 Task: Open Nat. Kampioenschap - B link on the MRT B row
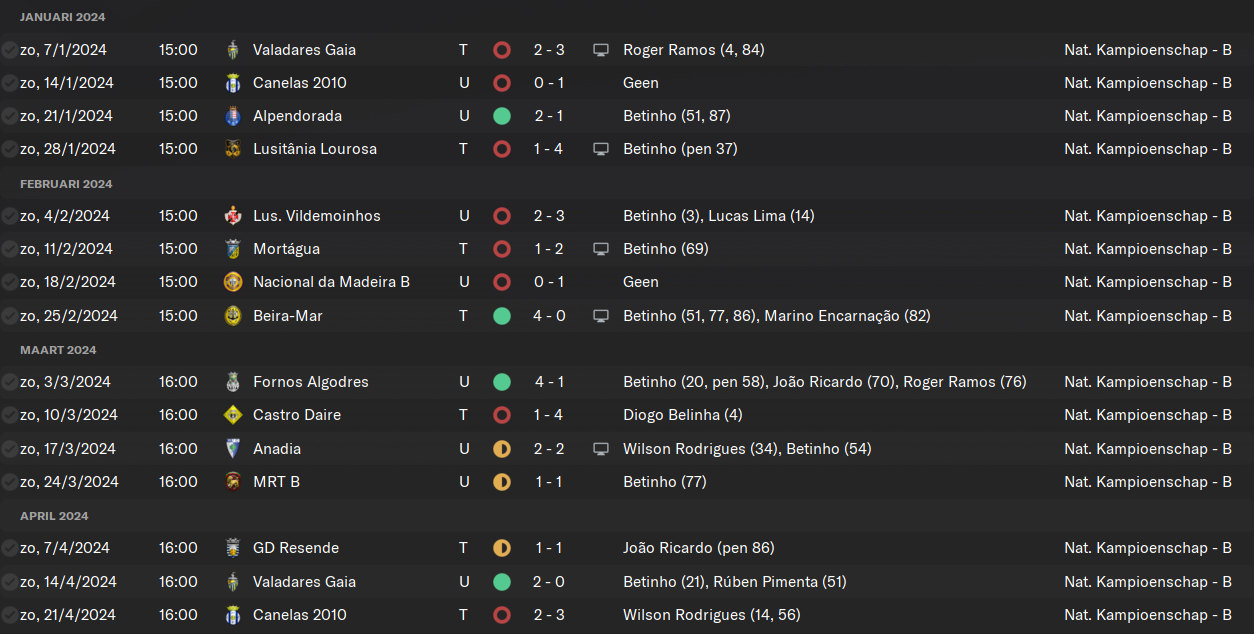click(1148, 482)
